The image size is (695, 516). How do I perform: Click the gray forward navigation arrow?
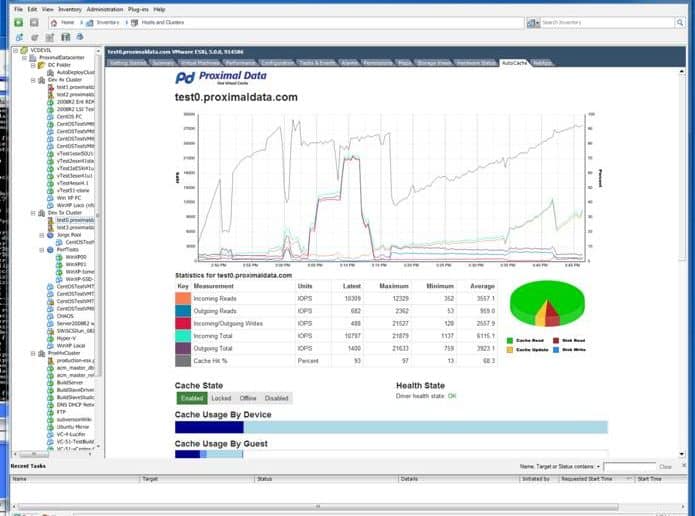(x=34, y=22)
